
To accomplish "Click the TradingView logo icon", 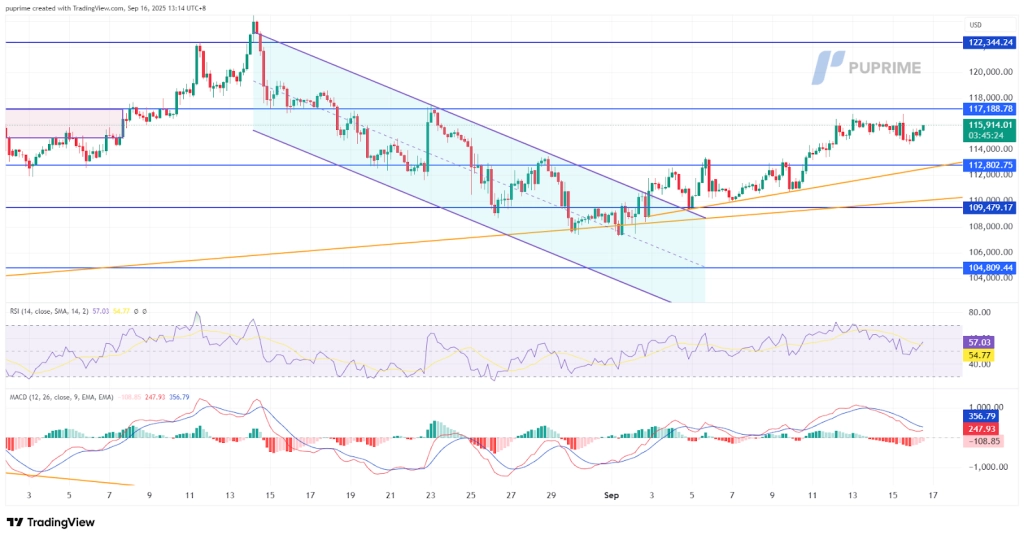I will pos(15,522).
